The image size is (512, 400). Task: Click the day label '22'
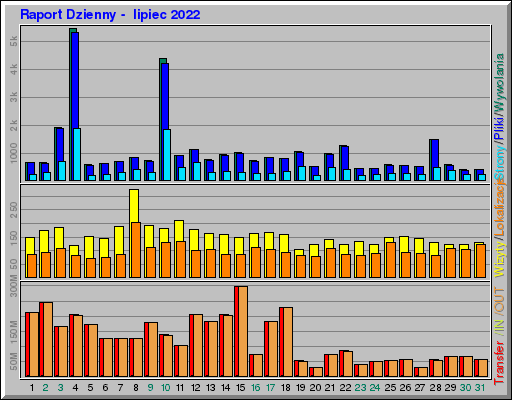point(345,388)
